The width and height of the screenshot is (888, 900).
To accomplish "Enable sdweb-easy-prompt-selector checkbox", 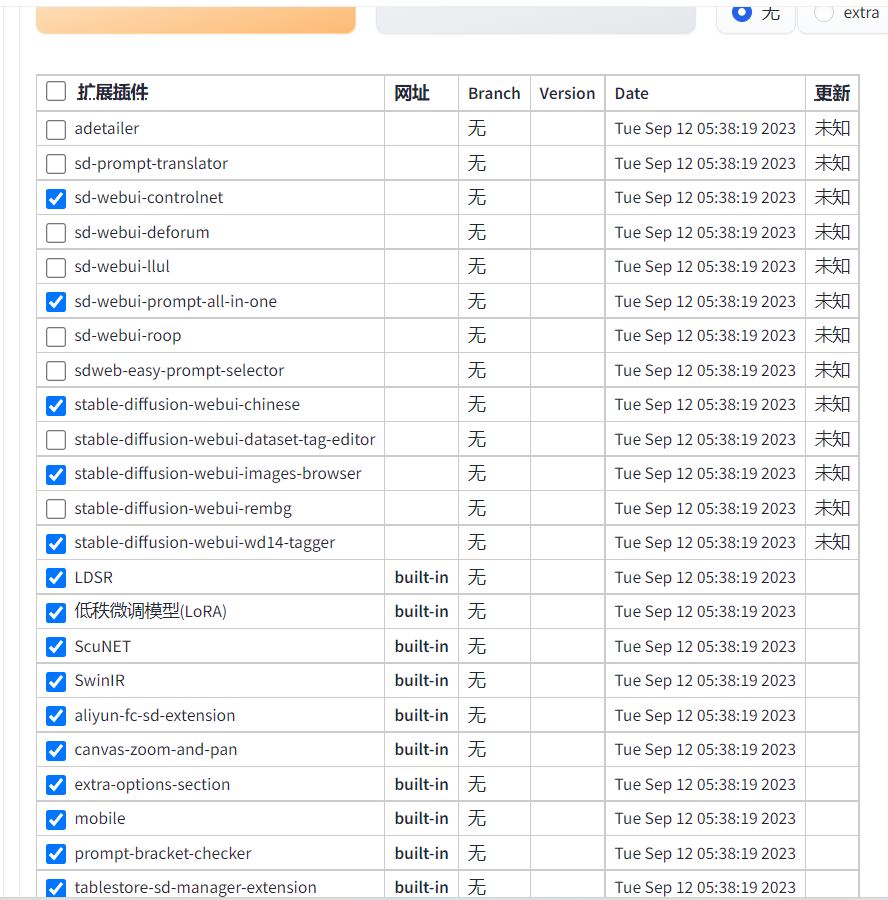I will (56, 371).
